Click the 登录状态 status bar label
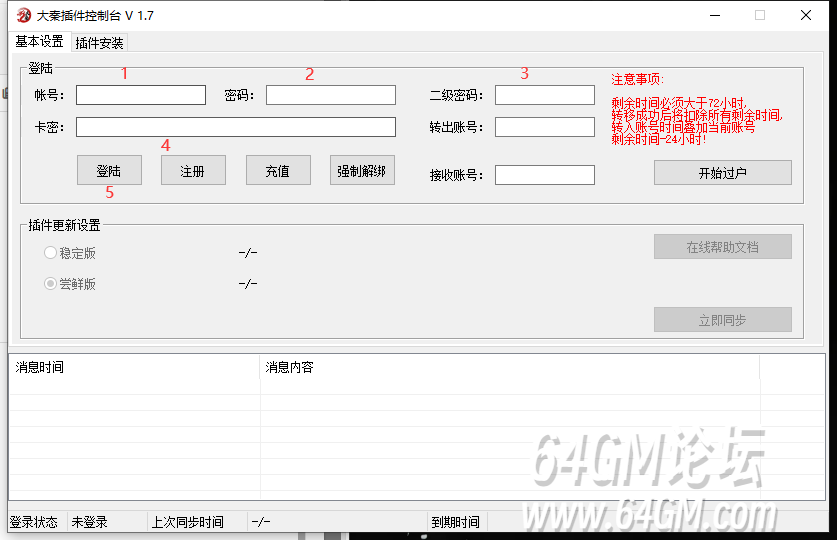837x540 pixels. (34, 522)
